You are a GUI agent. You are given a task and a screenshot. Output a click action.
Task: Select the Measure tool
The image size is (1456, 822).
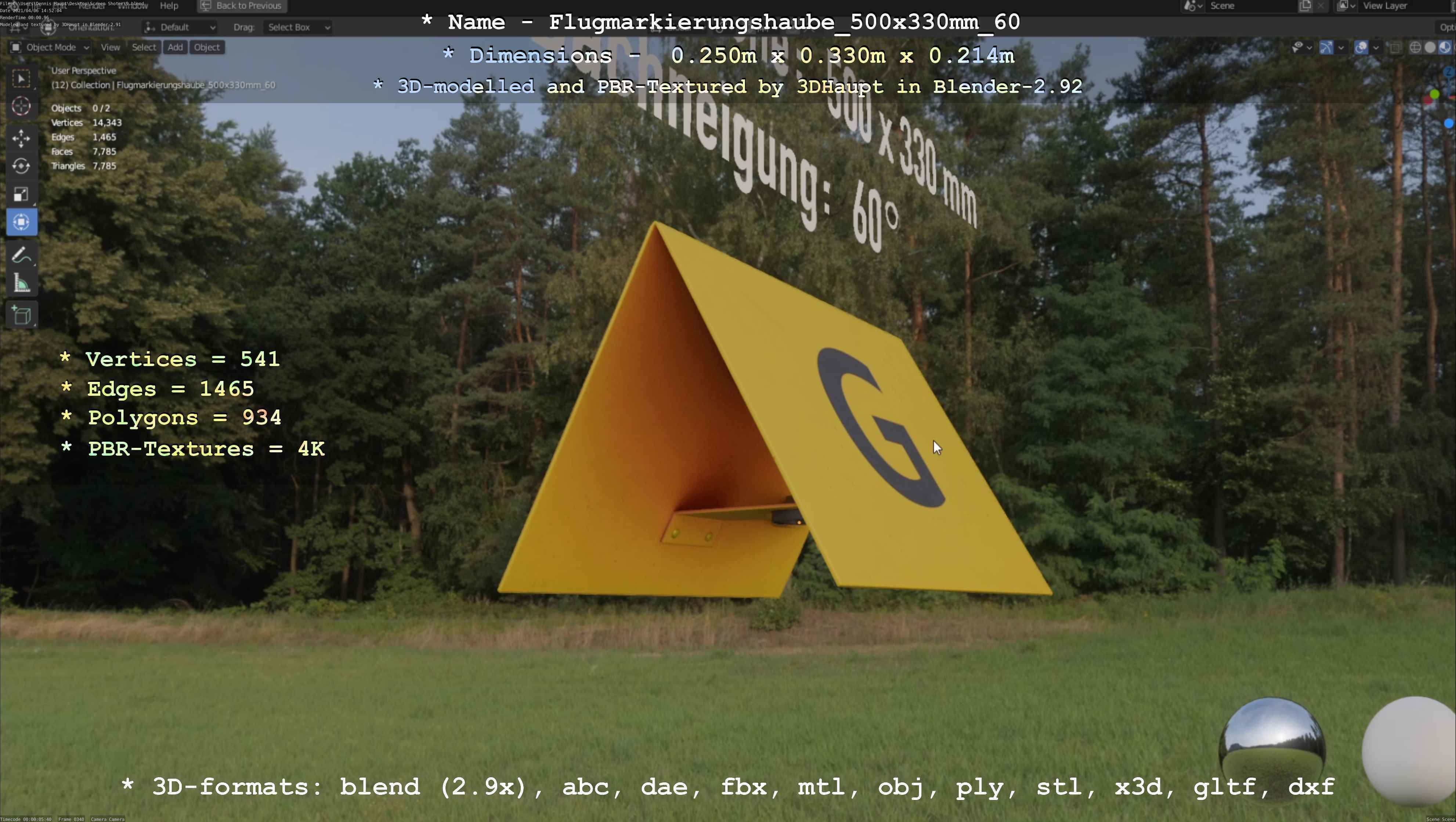coord(21,283)
